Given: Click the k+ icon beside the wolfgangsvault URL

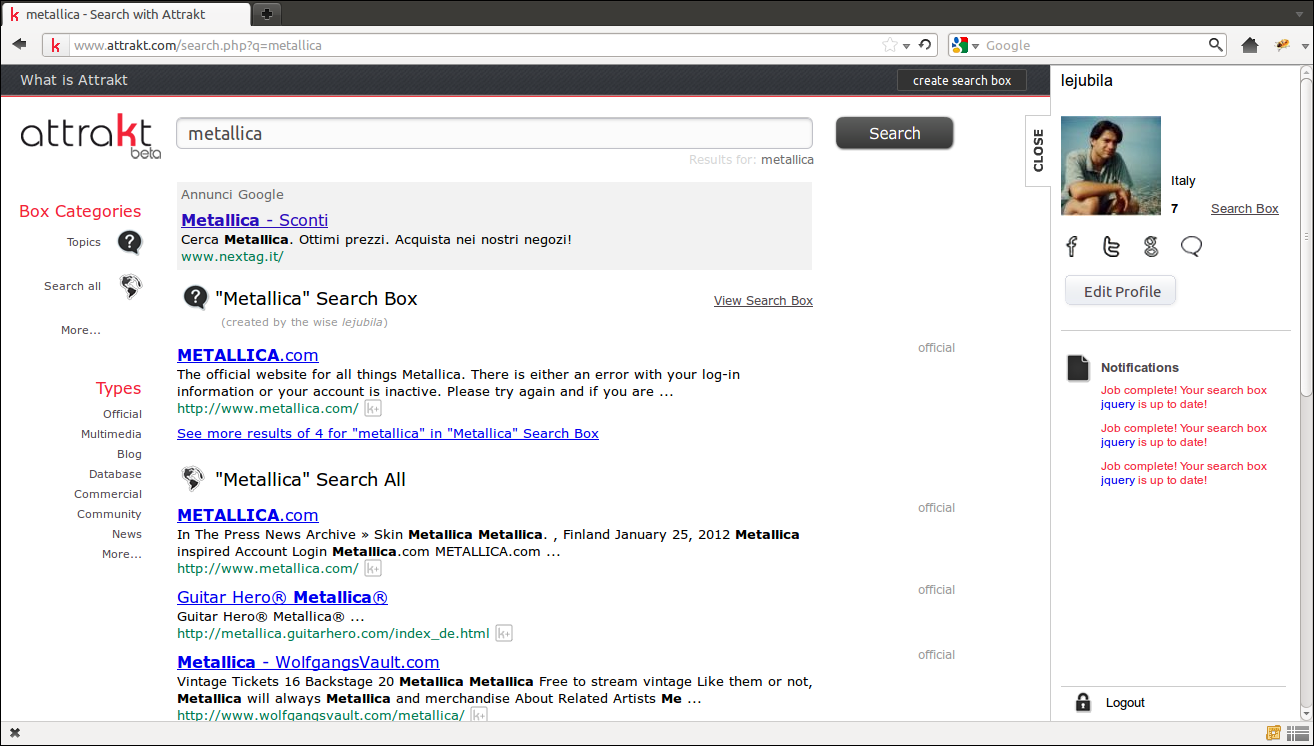Looking at the screenshot, I should [x=479, y=715].
